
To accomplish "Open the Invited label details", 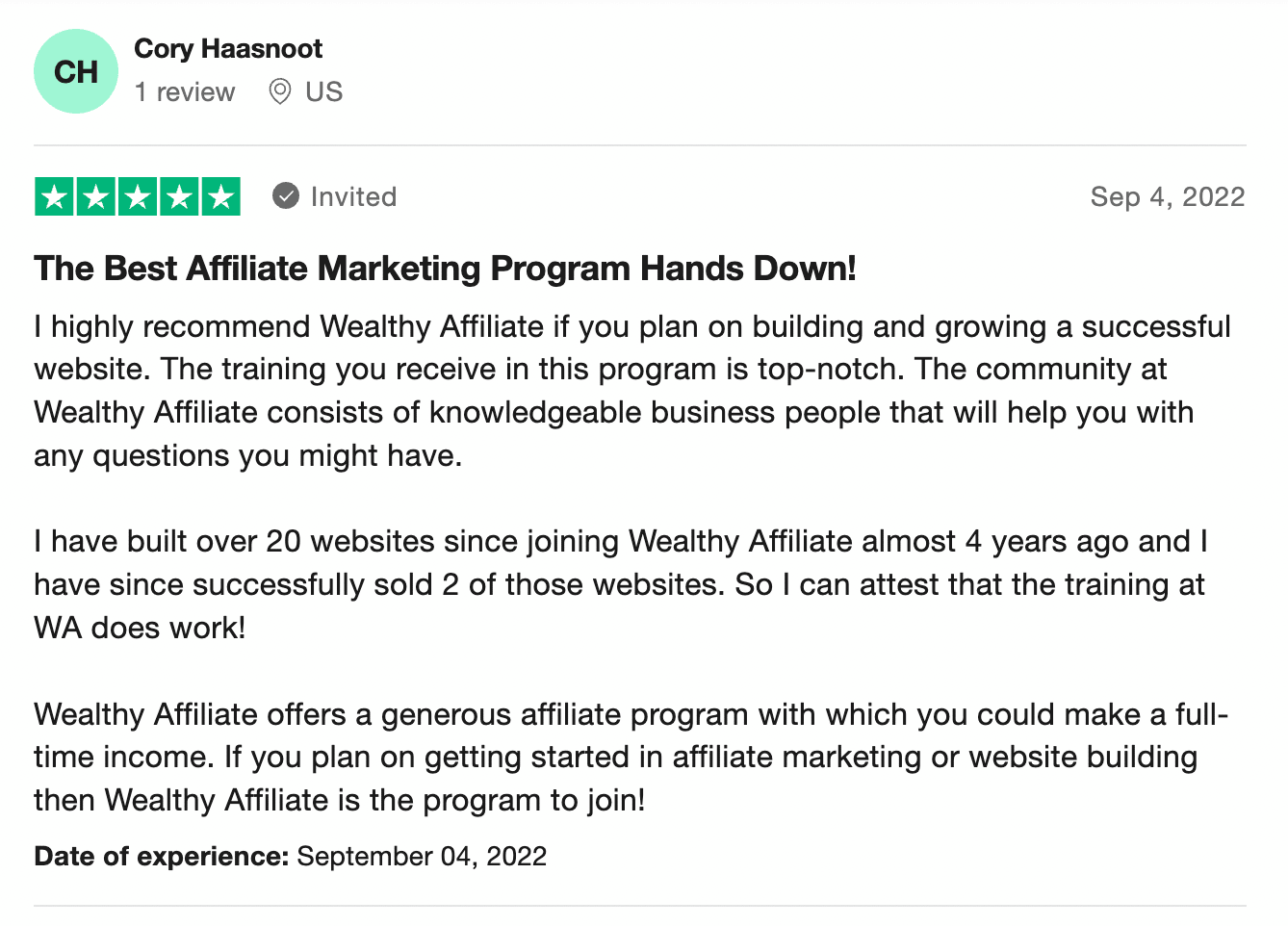I will (x=353, y=197).
